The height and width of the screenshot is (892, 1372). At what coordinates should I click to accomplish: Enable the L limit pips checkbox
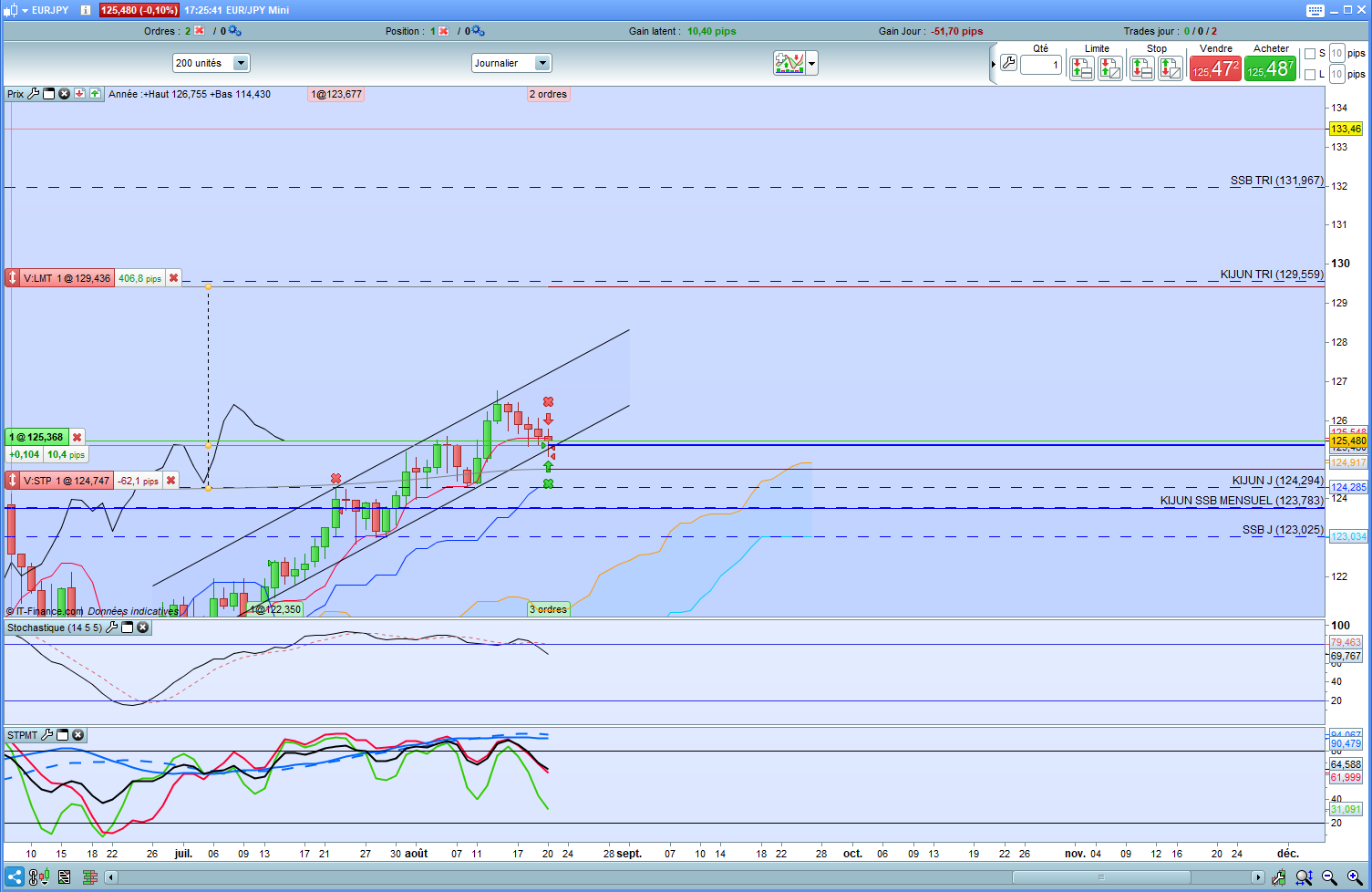tap(1310, 75)
